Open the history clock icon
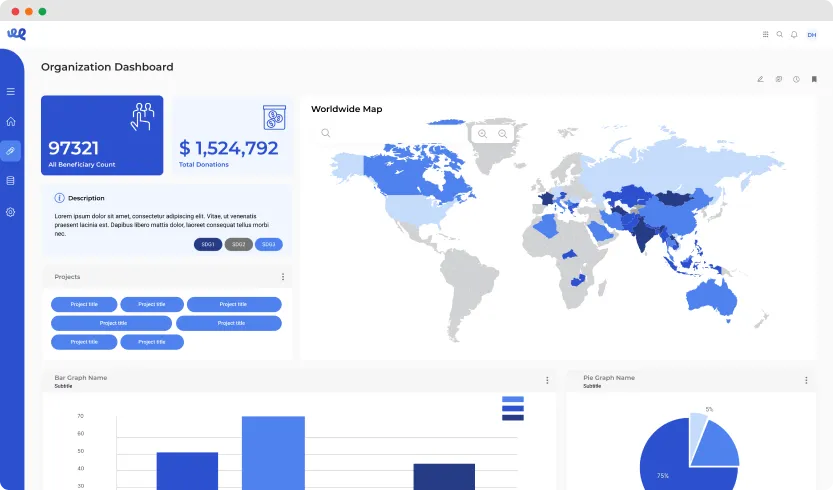 796,79
